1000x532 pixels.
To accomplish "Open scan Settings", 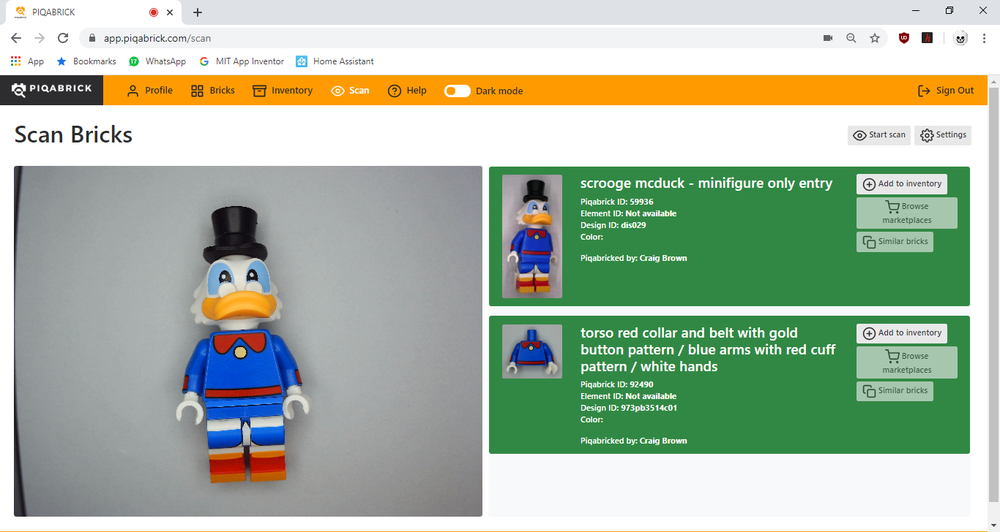I will coord(943,135).
